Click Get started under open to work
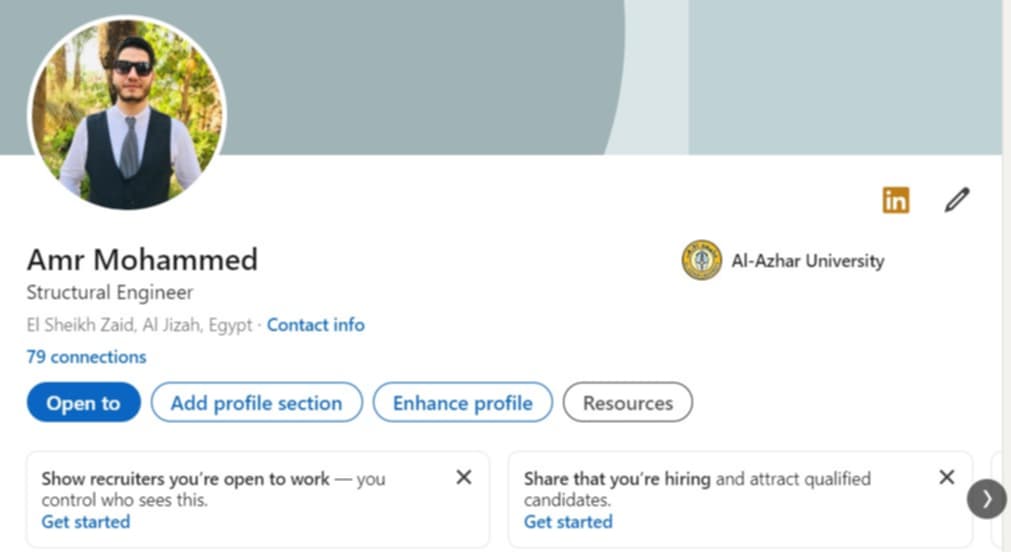 (x=86, y=522)
